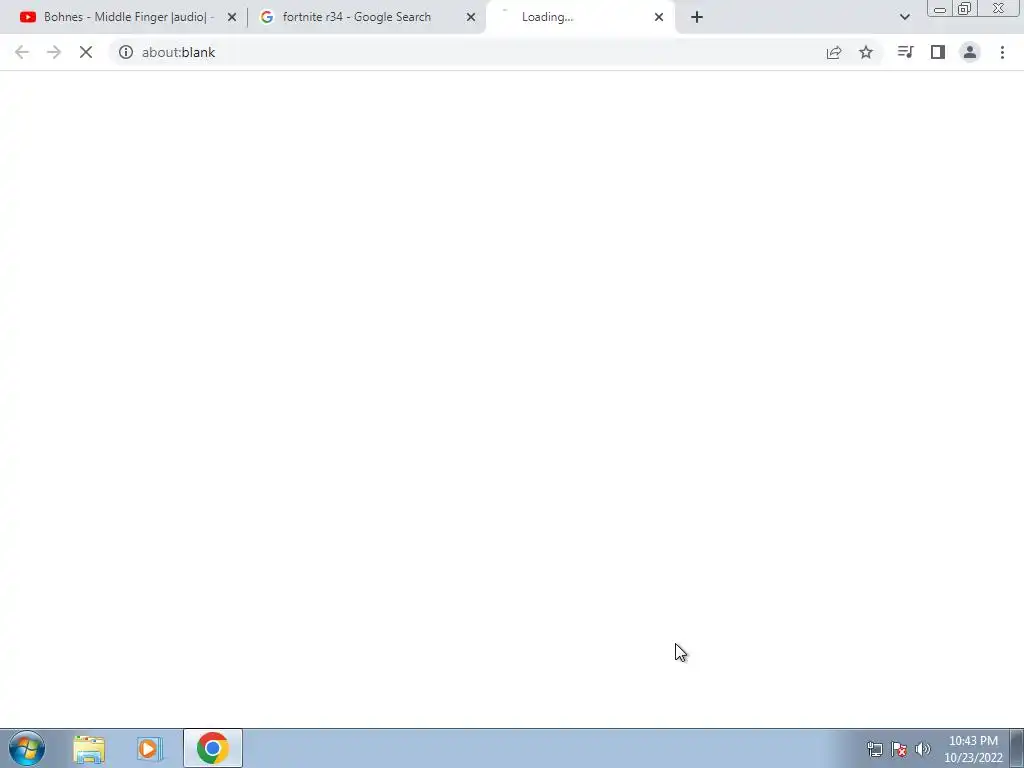Close the Chrome window
Screen dimensions: 1024x768
[x=999, y=8]
